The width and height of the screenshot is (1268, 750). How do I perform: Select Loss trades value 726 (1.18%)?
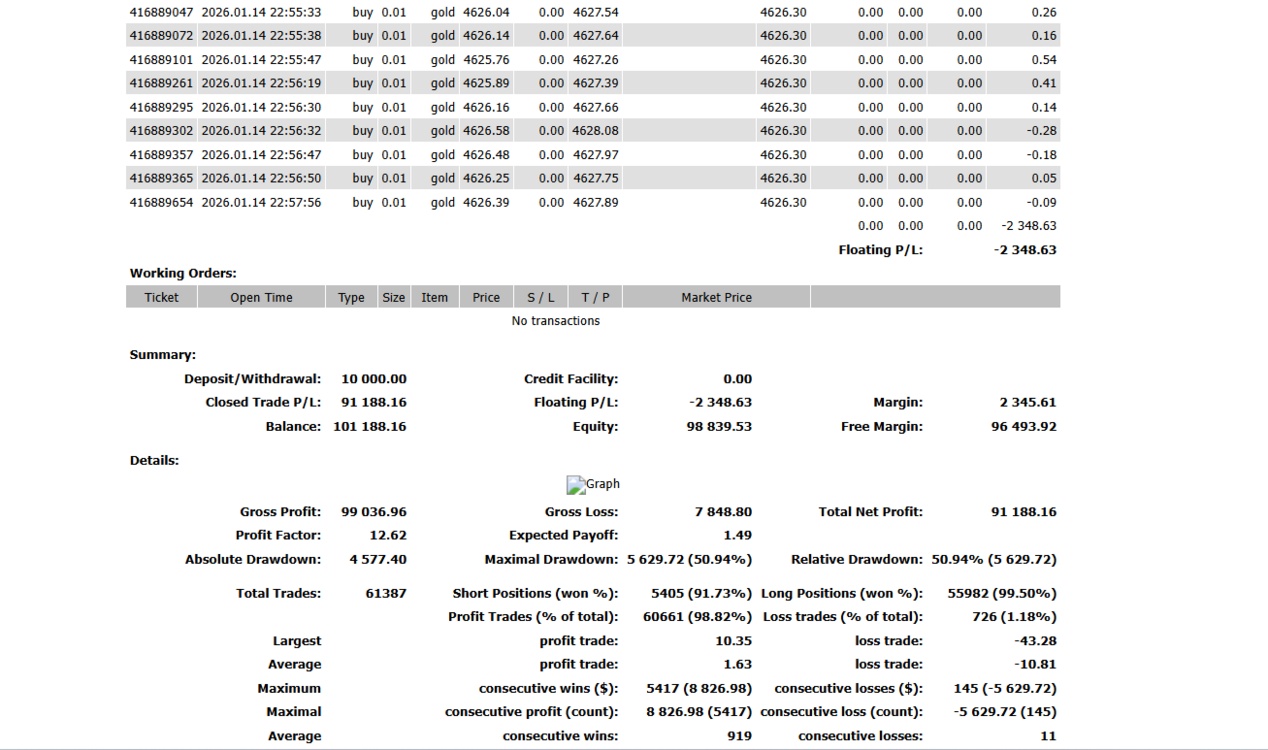pos(1014,617)
